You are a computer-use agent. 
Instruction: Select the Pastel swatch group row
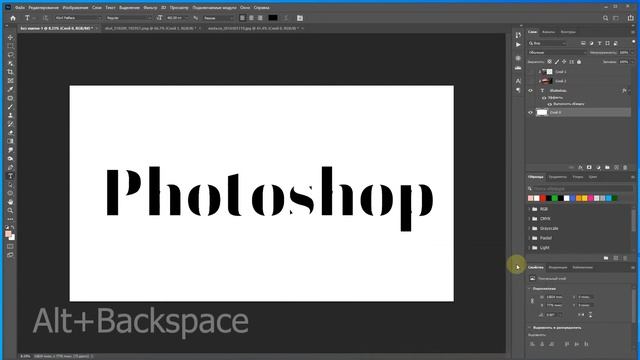[579, 238]
